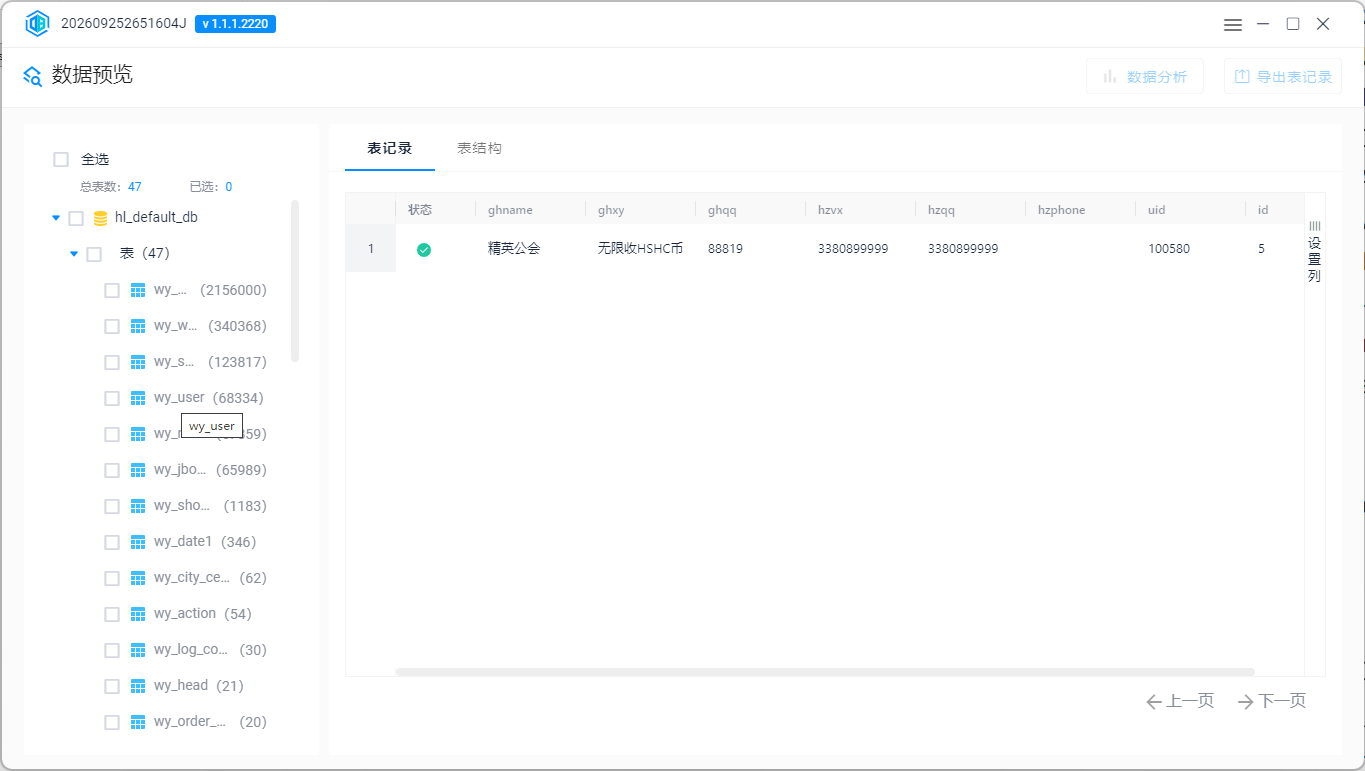Click table icon of the 2156000-record table
The image size is (1365, 771).
138,290
